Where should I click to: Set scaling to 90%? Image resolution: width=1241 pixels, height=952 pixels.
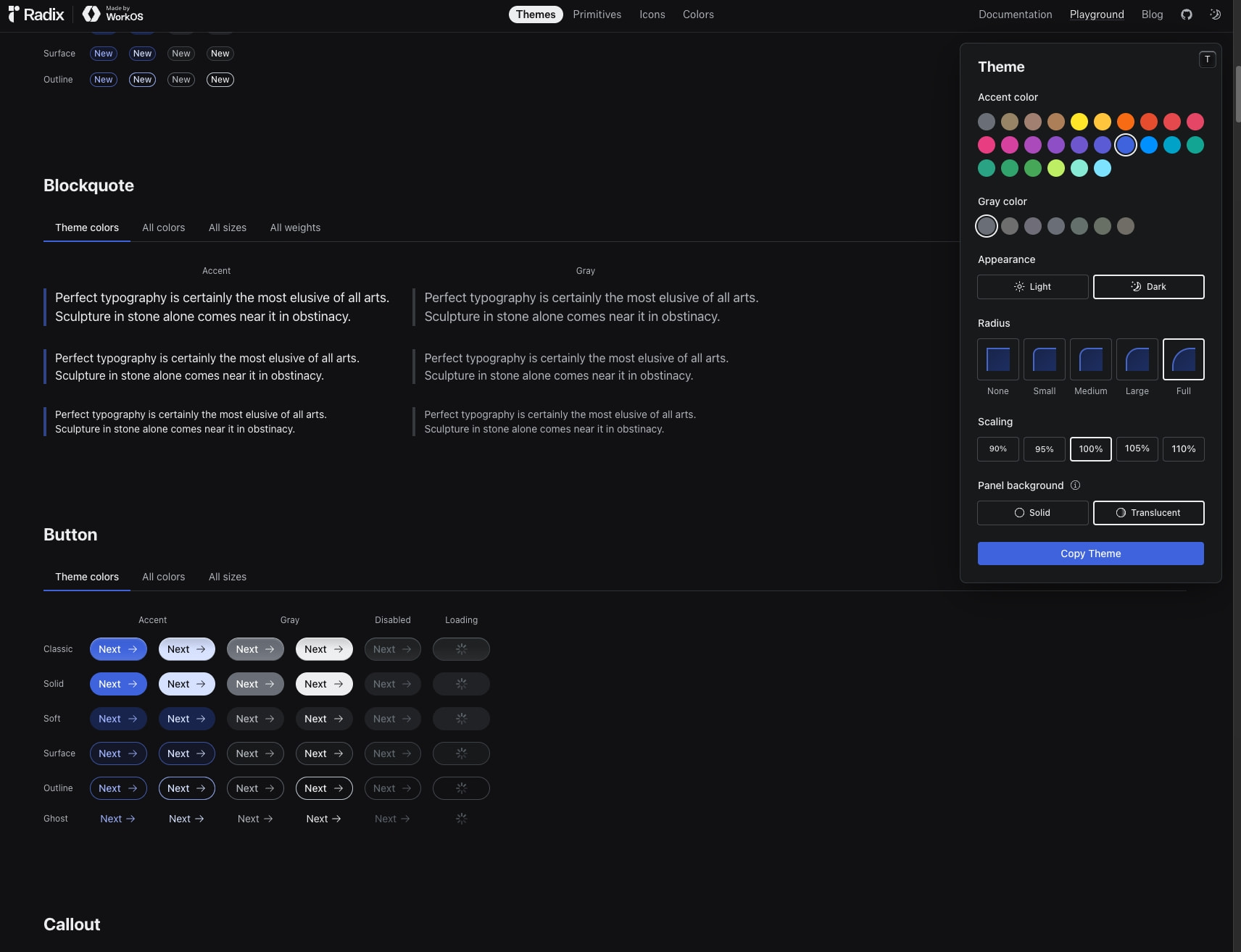pyautogui.click(x=998, y=449)
